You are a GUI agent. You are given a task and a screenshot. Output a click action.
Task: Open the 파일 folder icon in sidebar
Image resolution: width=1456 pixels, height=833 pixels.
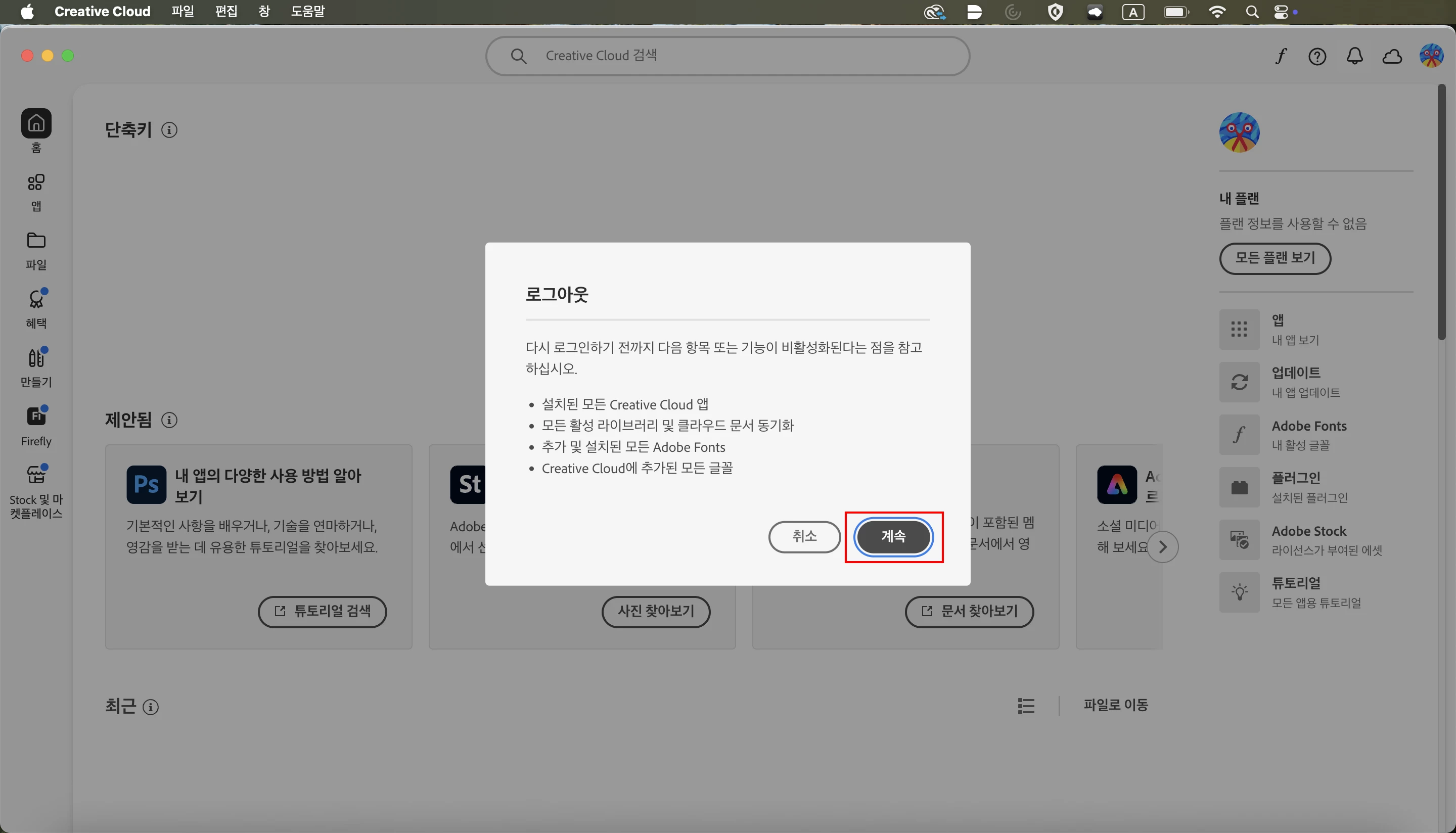click(x=36, y=241)
